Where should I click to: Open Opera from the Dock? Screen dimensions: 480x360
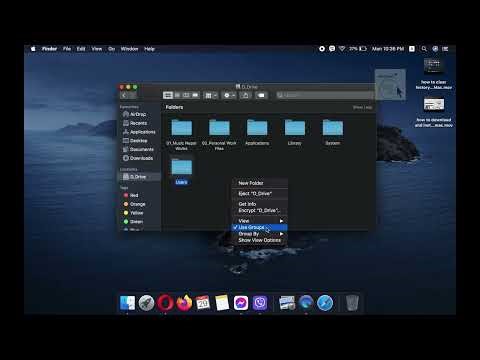165,303
